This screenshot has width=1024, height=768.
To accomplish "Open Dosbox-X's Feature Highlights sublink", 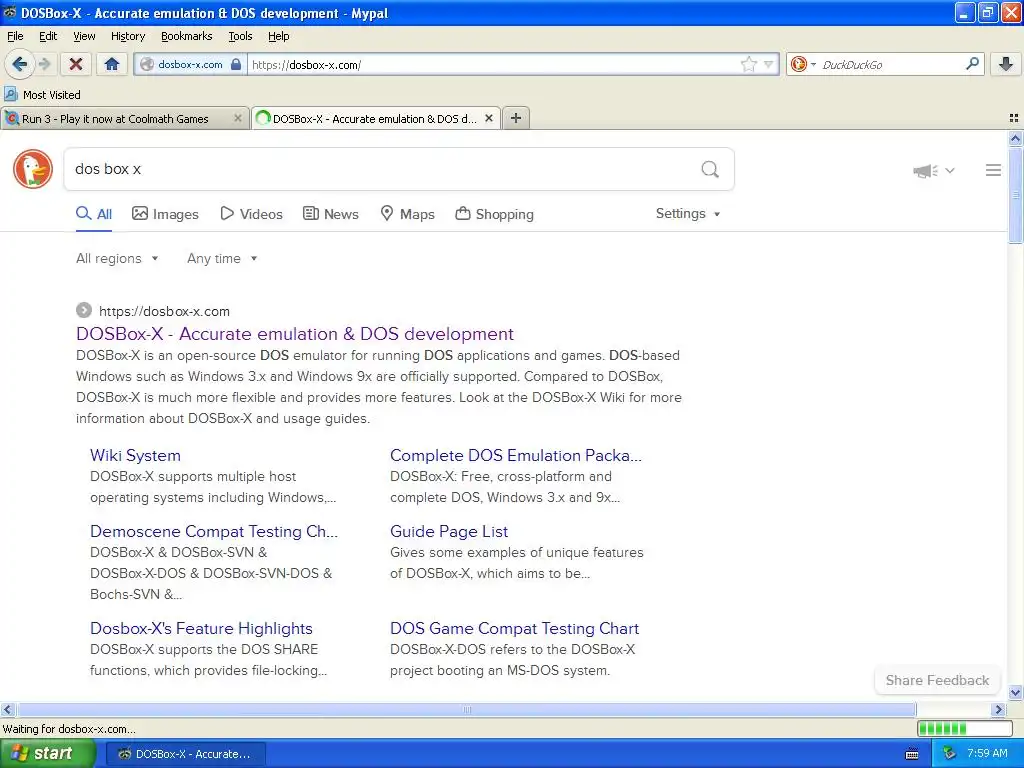I will (201, 628).
